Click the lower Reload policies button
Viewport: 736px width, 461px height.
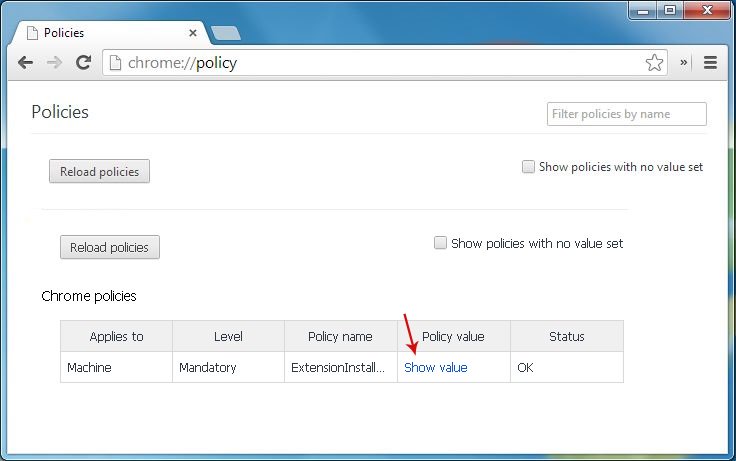click(110, 247)
